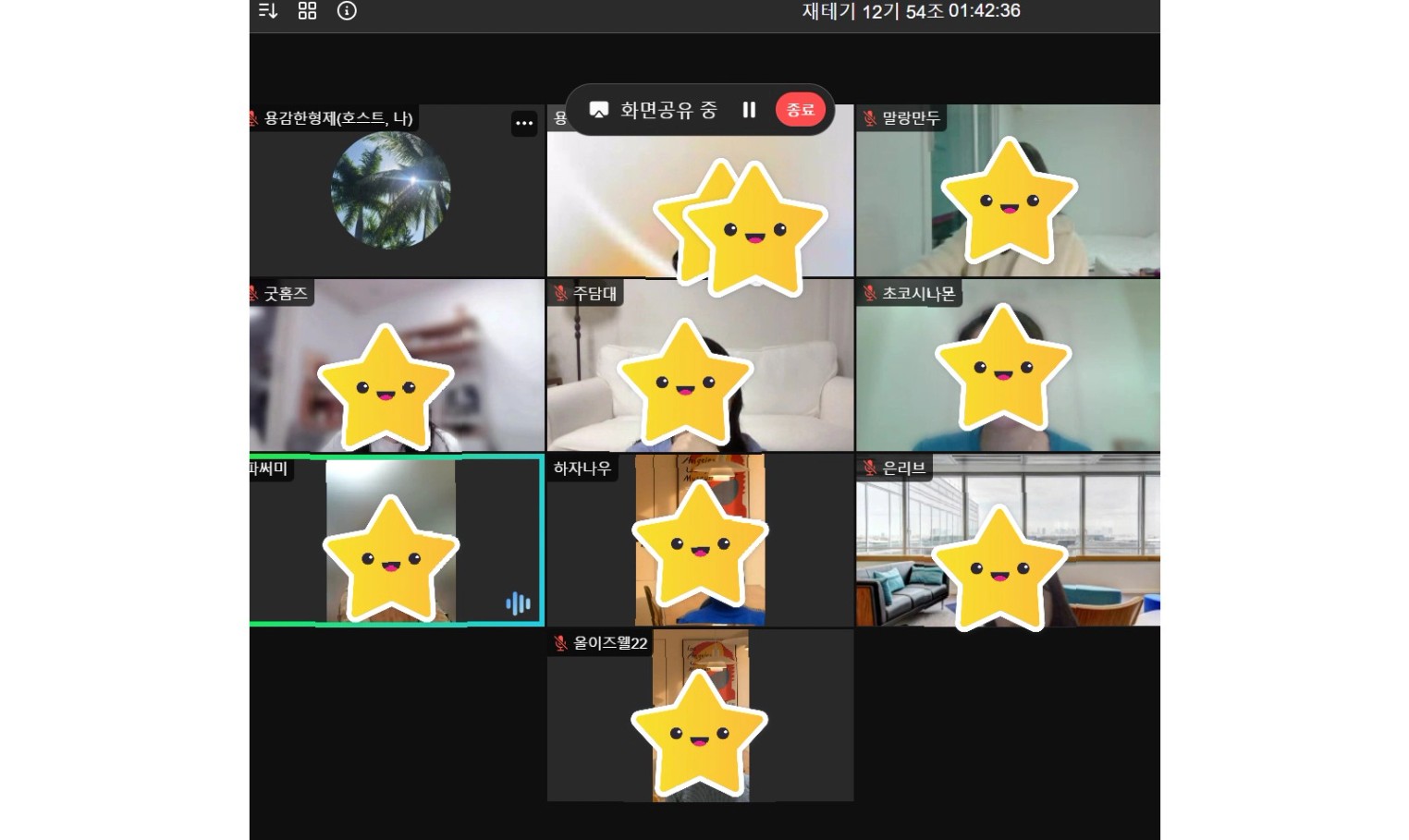Open the three-dot menu on host tile
Image resolution: width=1409 pixels, height=840 pixels.
click(x=524, y=123)
